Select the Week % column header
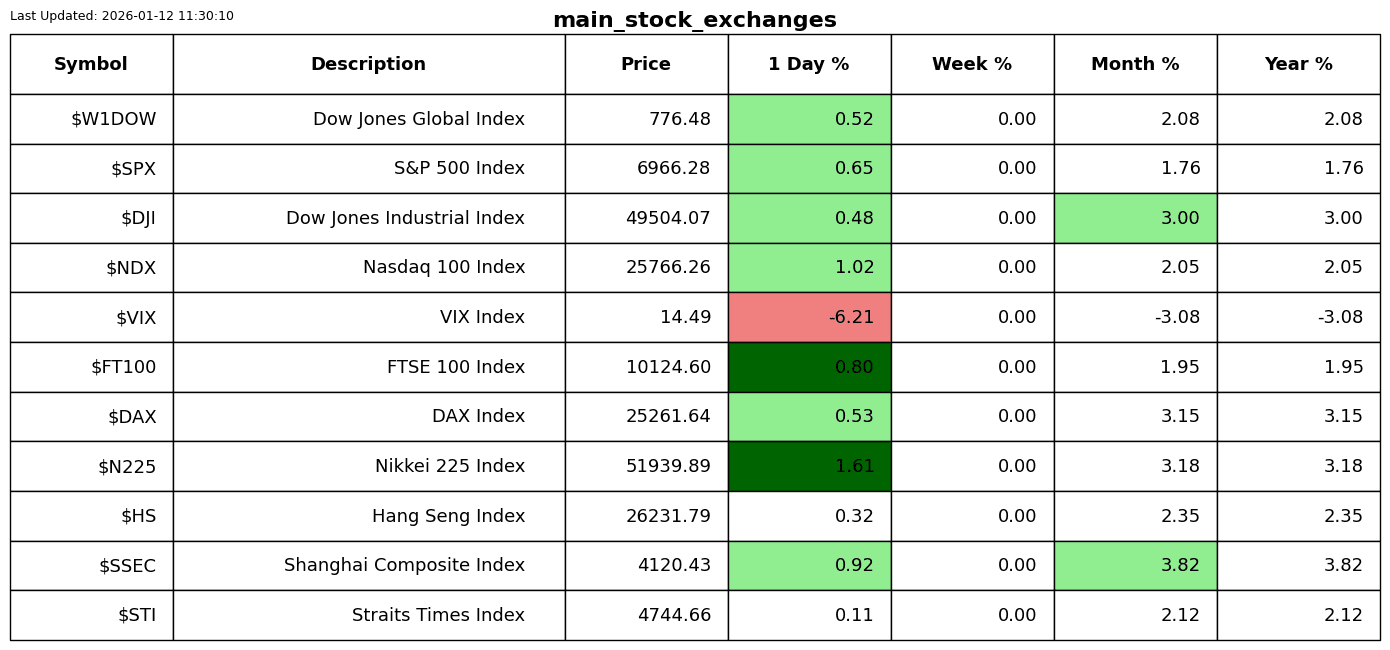The image size is (1390, 650). point(972,64)
